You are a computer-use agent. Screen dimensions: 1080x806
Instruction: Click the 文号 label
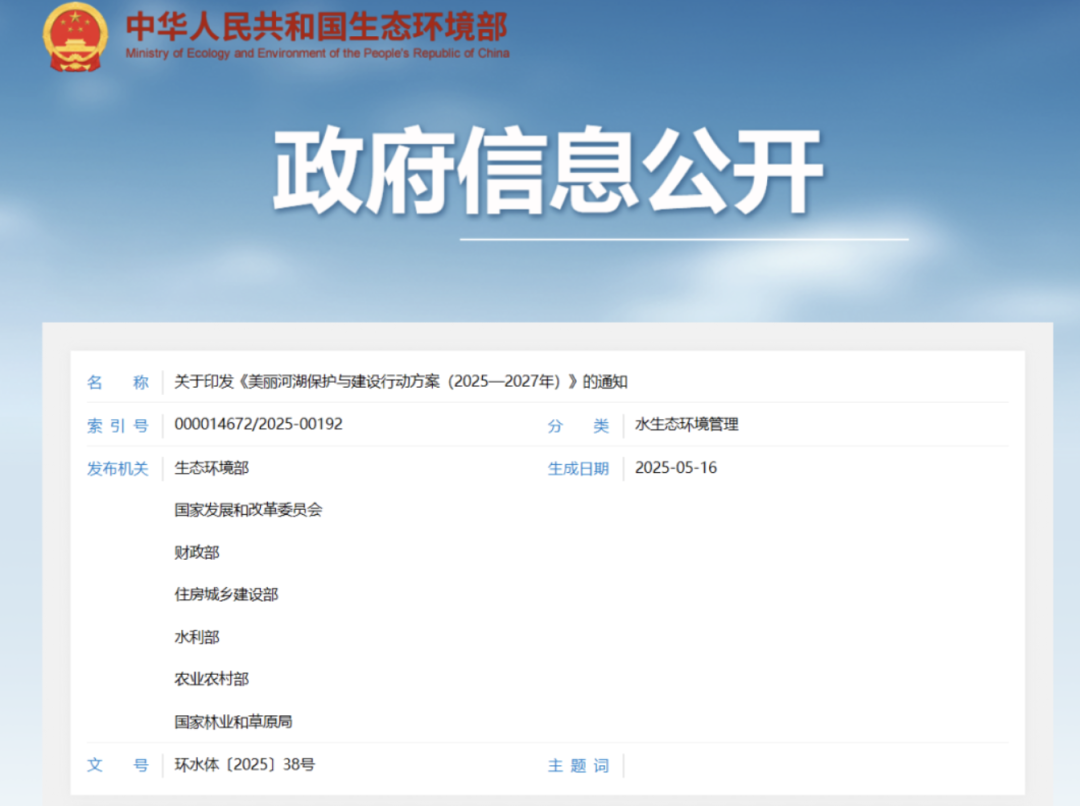(118, 765)
